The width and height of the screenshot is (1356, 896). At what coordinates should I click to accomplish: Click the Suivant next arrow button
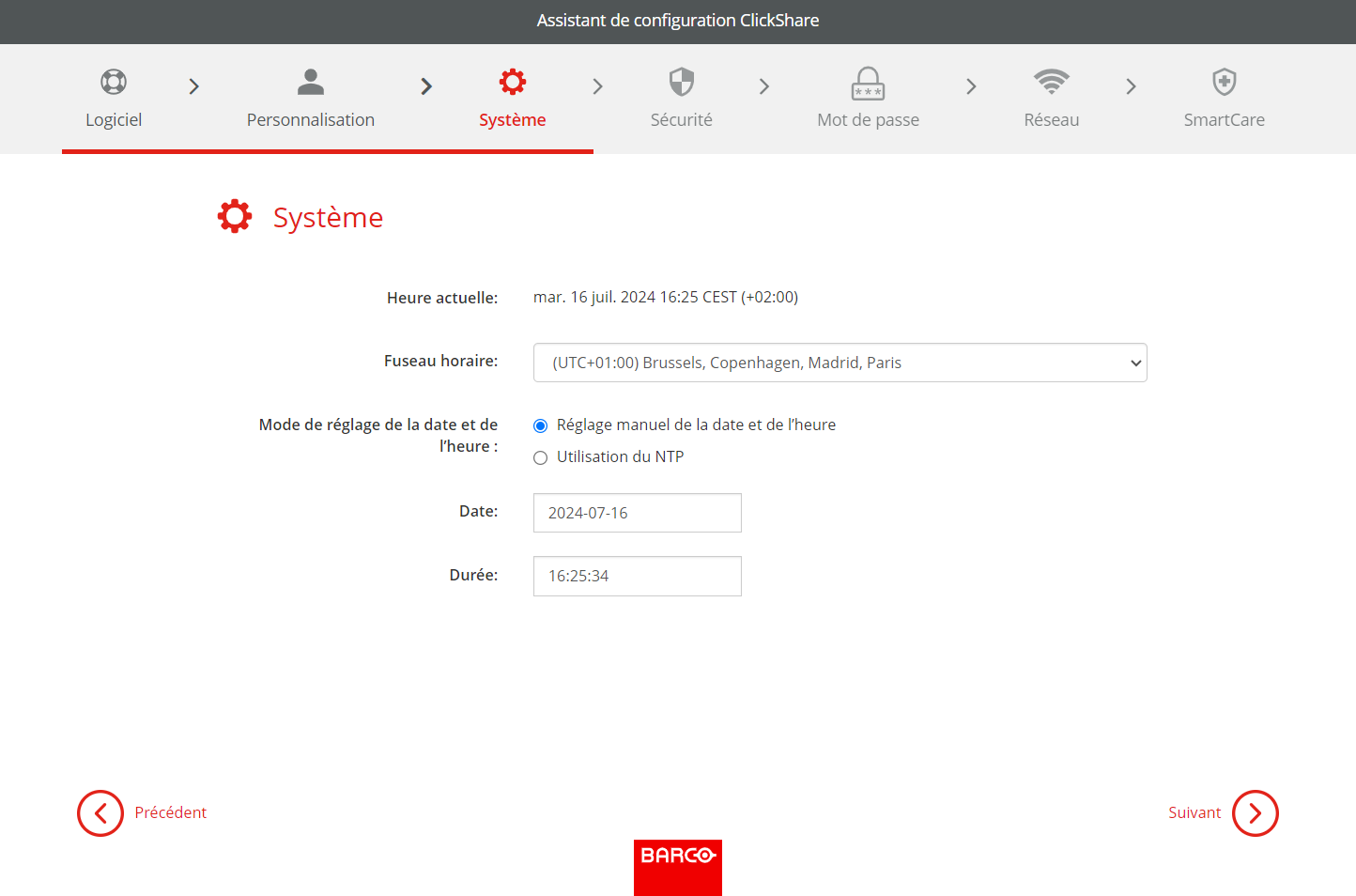click(x=1256, y=813)
